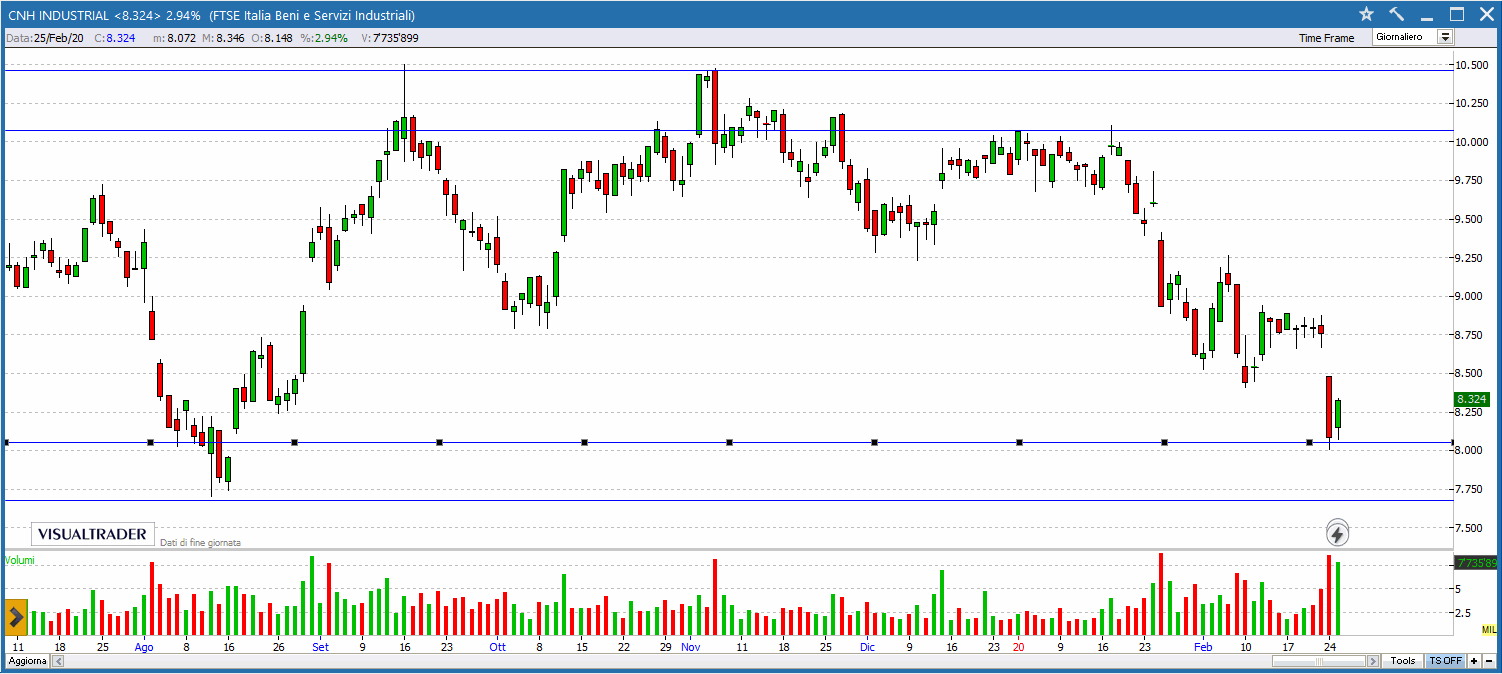The width and height of the screenshot is (1502, 674).
Task: Click the Feb month label on time axis
Action: point(1203,647)
